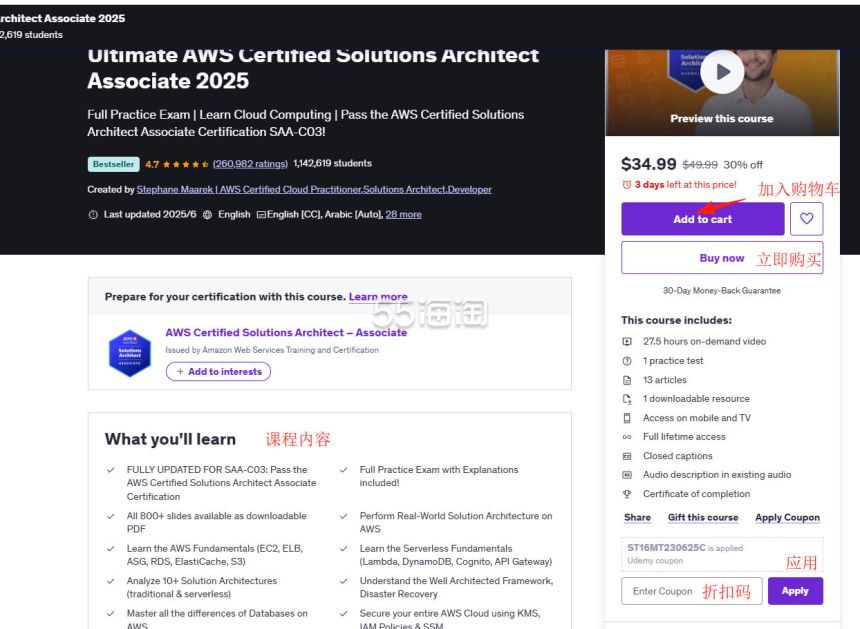Image resolution: width=860 pixels, height=629 pixels.
Task: Click the AWS Solutions Architect badge icon
Action: pos(130,353)
